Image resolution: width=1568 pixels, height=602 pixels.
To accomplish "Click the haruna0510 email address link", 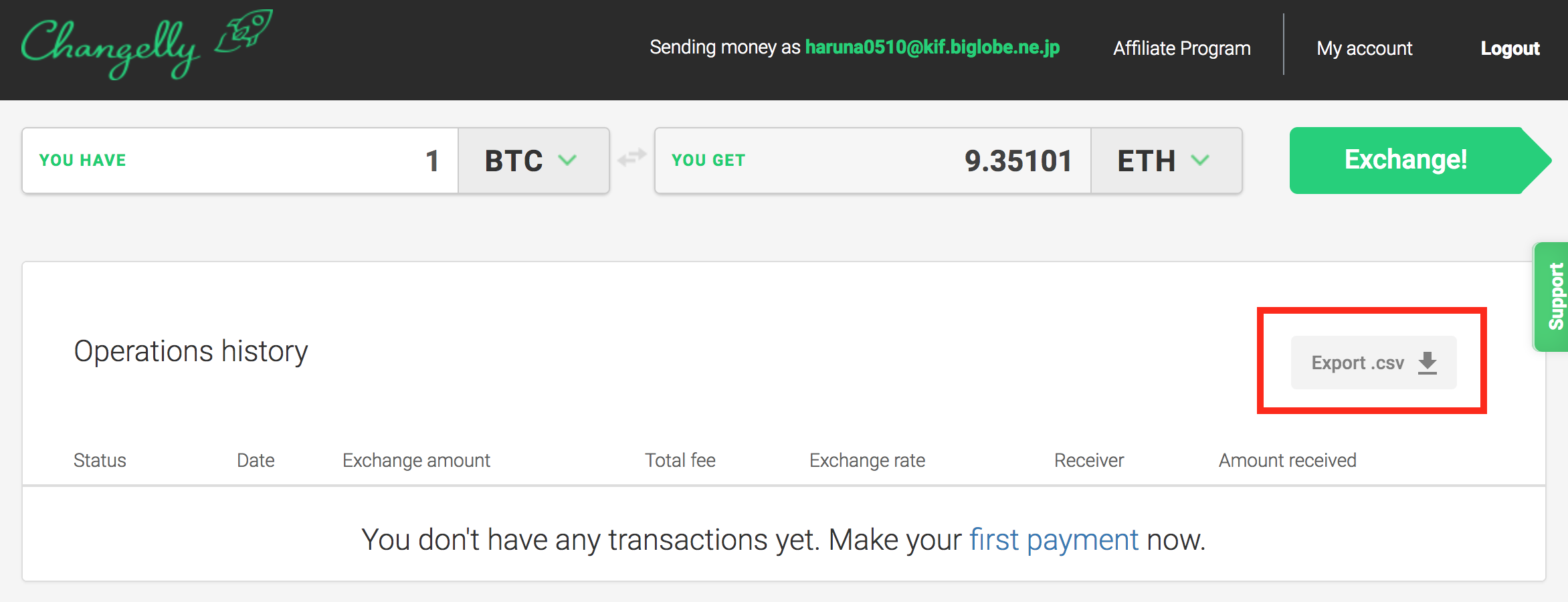I will (933, 47).
